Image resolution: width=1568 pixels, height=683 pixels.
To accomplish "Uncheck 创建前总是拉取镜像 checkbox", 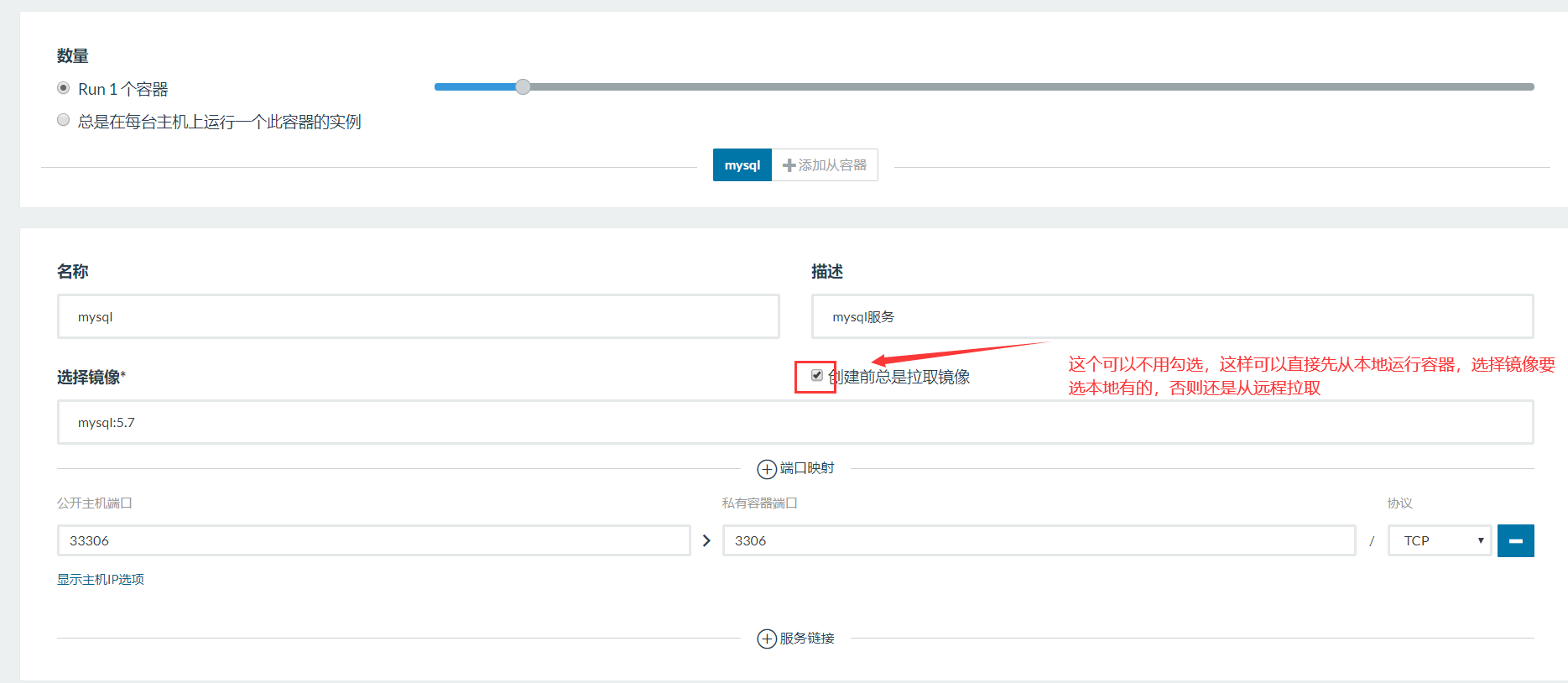I will [816, 376].
